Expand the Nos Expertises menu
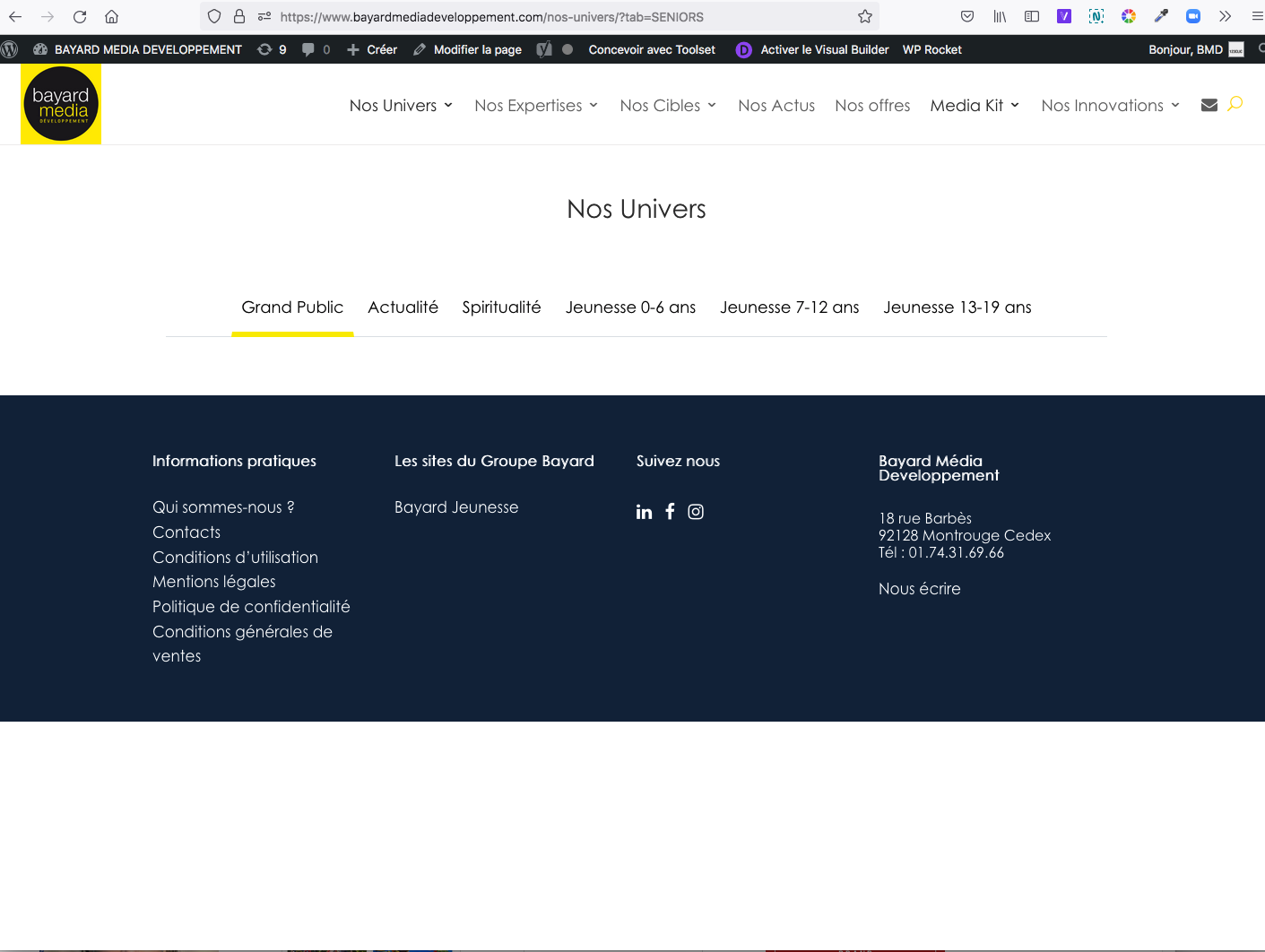This screenshot has width=1265, height=952. click(536, 105)
